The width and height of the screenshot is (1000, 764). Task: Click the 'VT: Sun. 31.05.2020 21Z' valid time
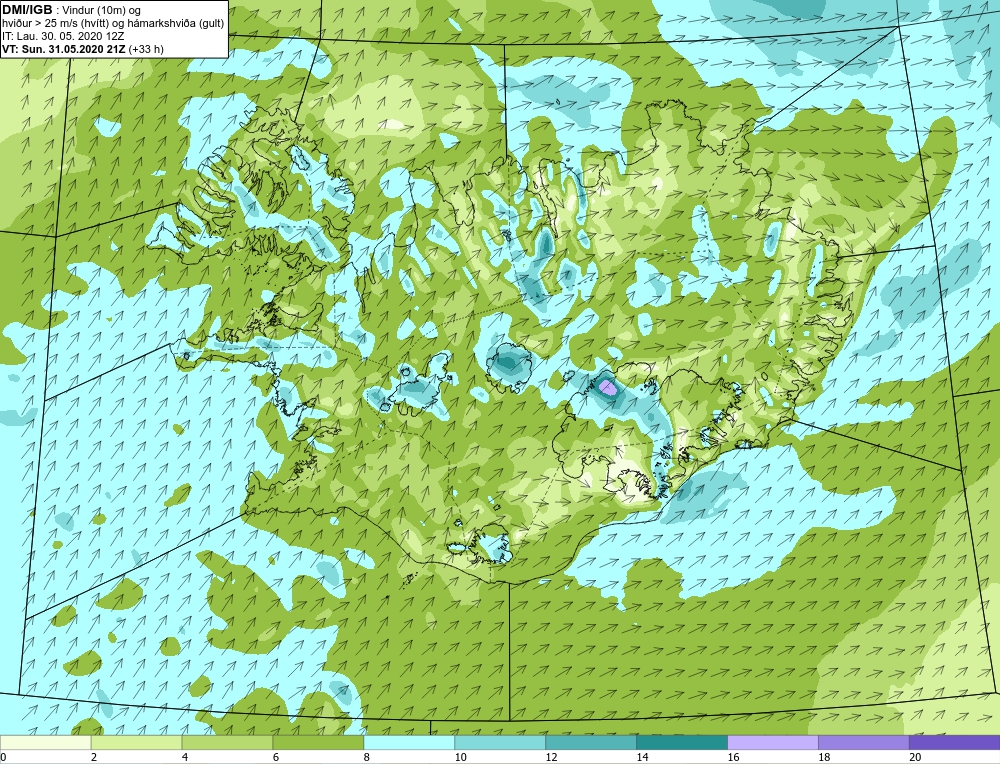64,48
